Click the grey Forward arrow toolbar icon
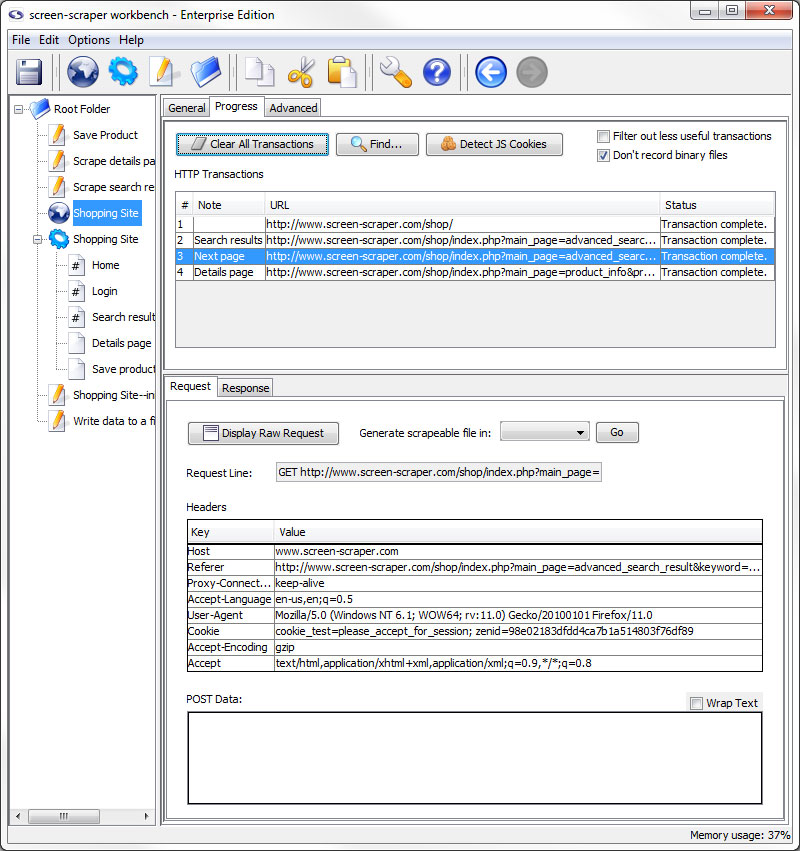The height and width of the screenshot is (851, 800). [532, 72]
